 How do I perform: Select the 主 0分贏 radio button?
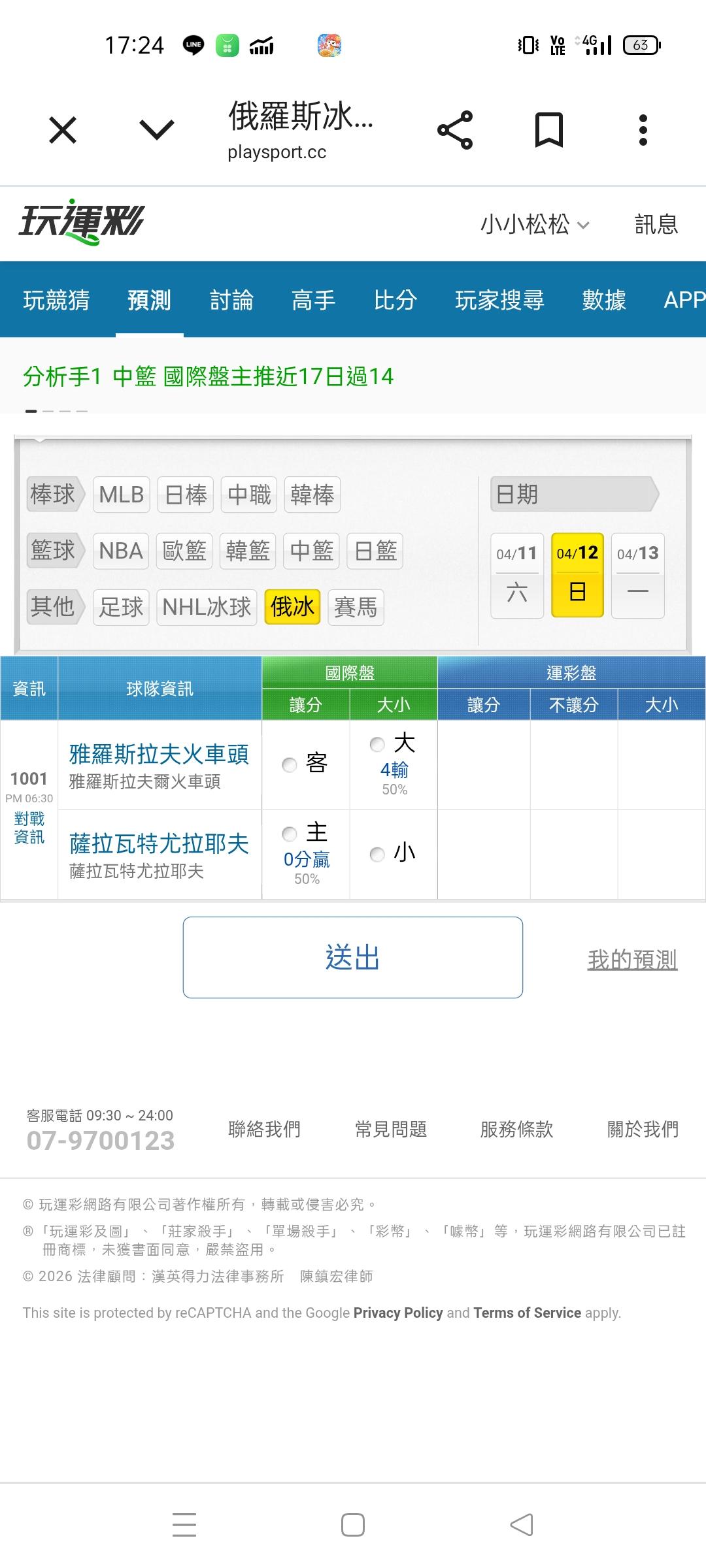pos(290,834)
